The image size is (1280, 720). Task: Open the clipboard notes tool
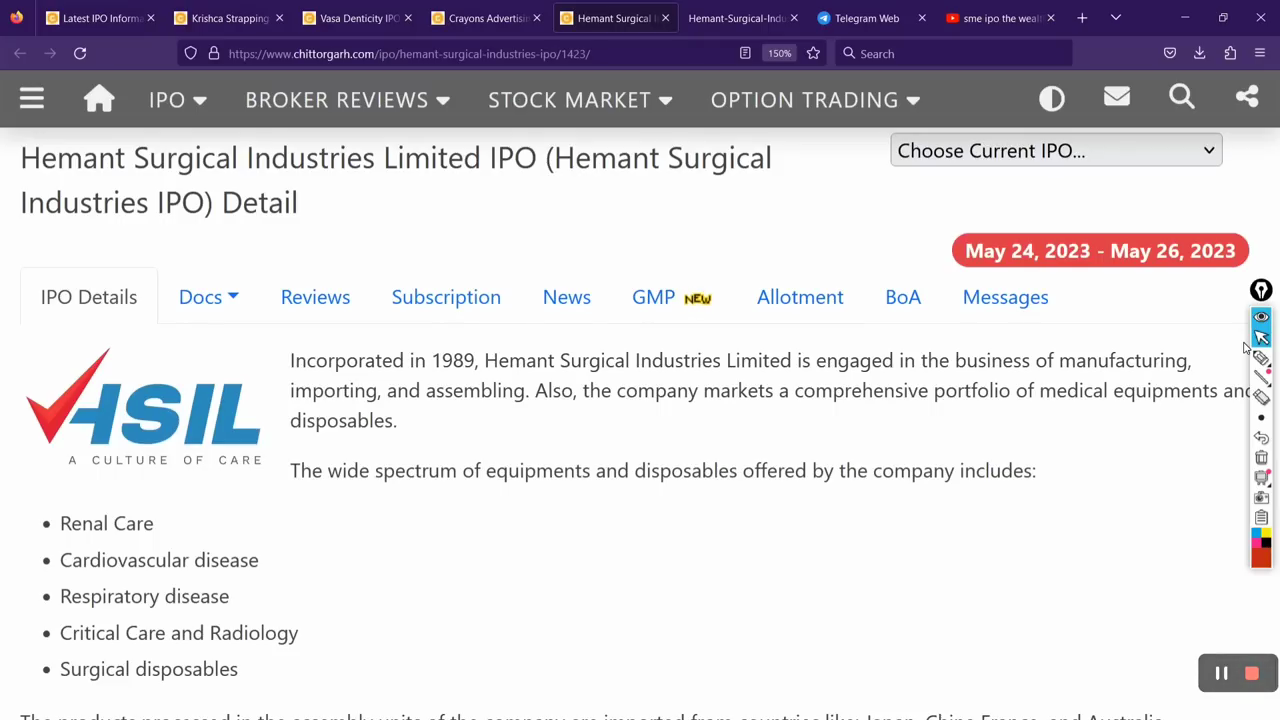point(1261,518)
